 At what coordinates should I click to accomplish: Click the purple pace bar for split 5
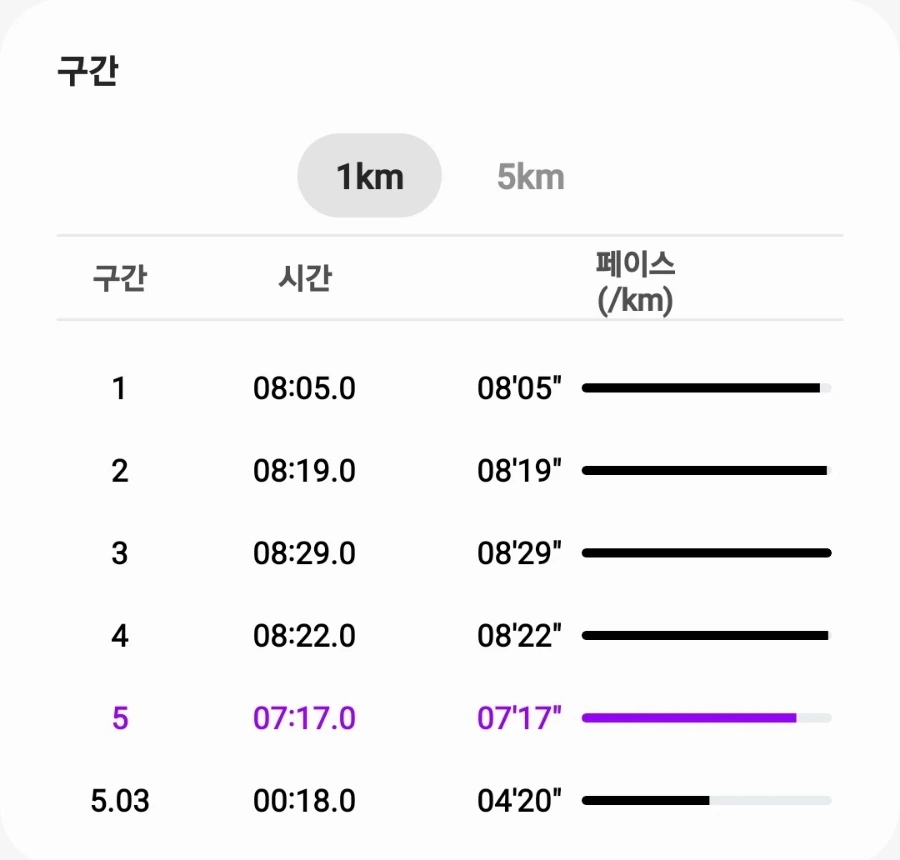tap(690, 717)
